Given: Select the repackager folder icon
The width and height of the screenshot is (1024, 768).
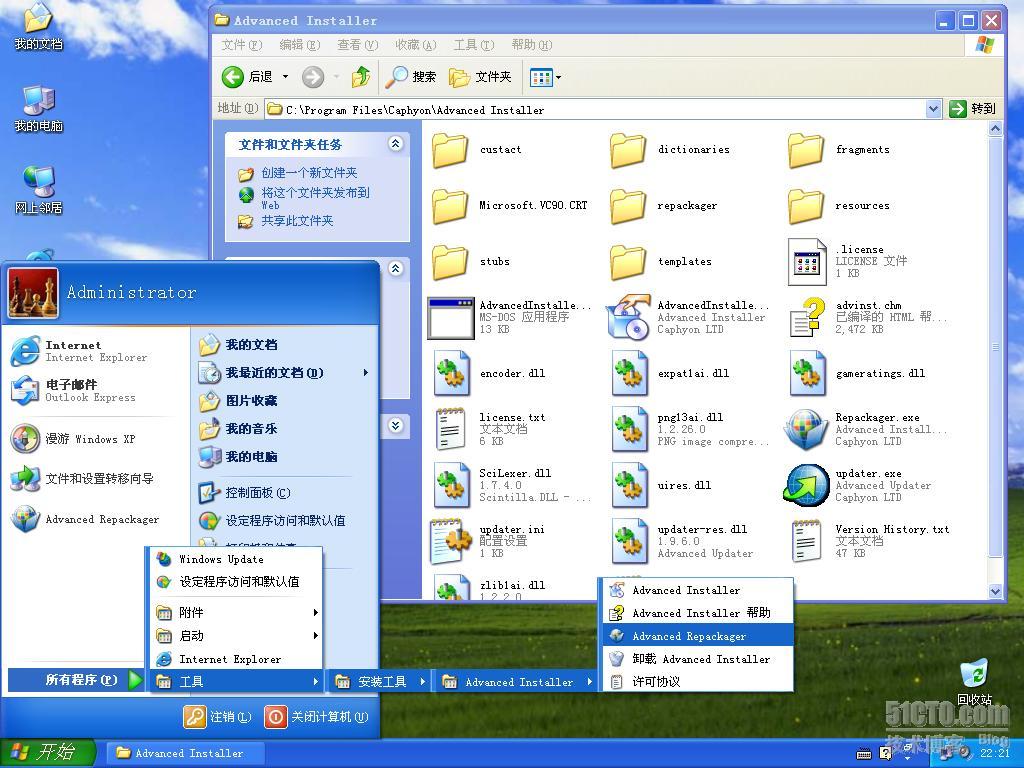Looking at the screenshot, I should (x=628, y=206).
